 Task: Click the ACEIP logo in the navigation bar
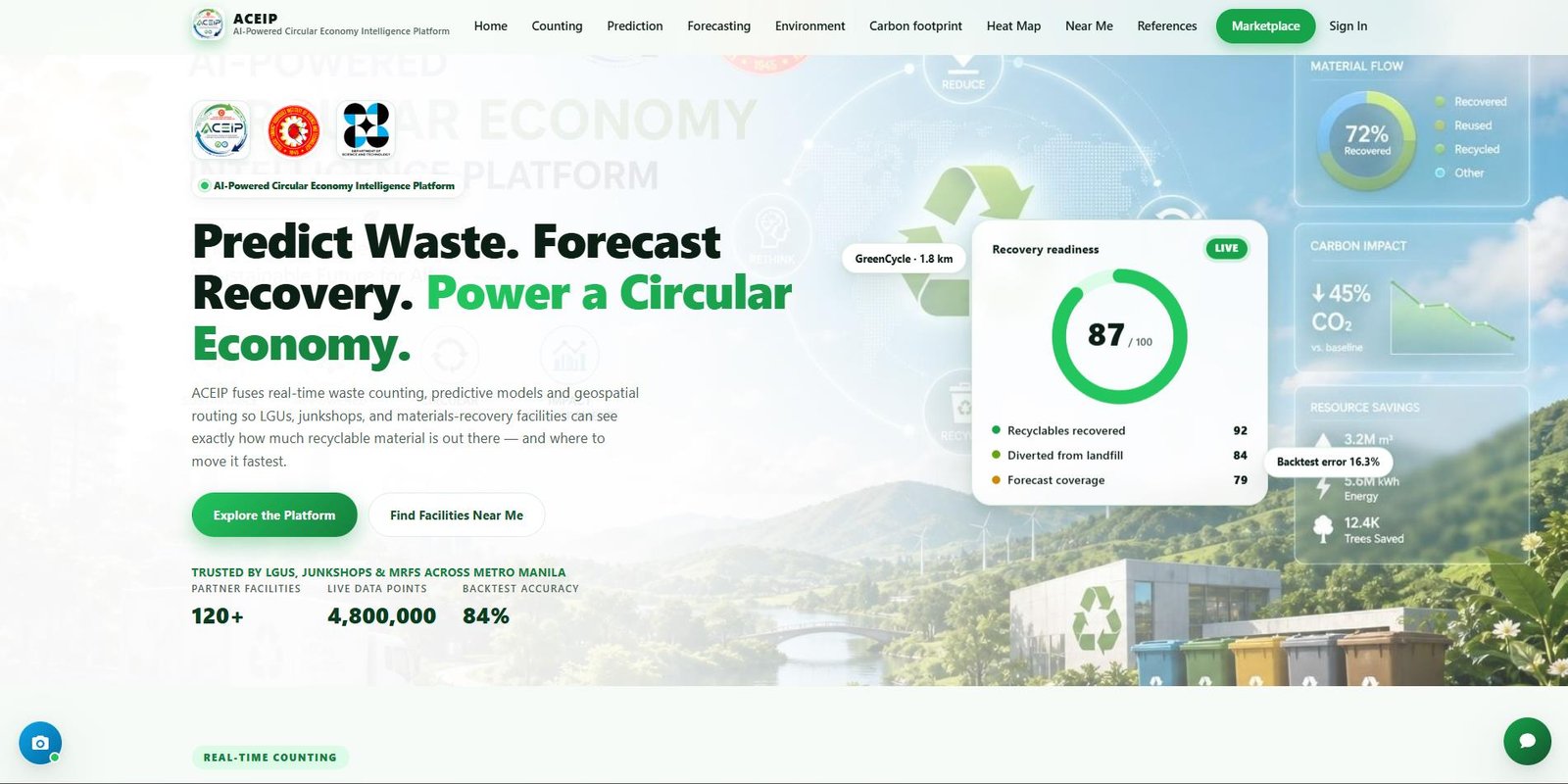[x=208, y=24]
